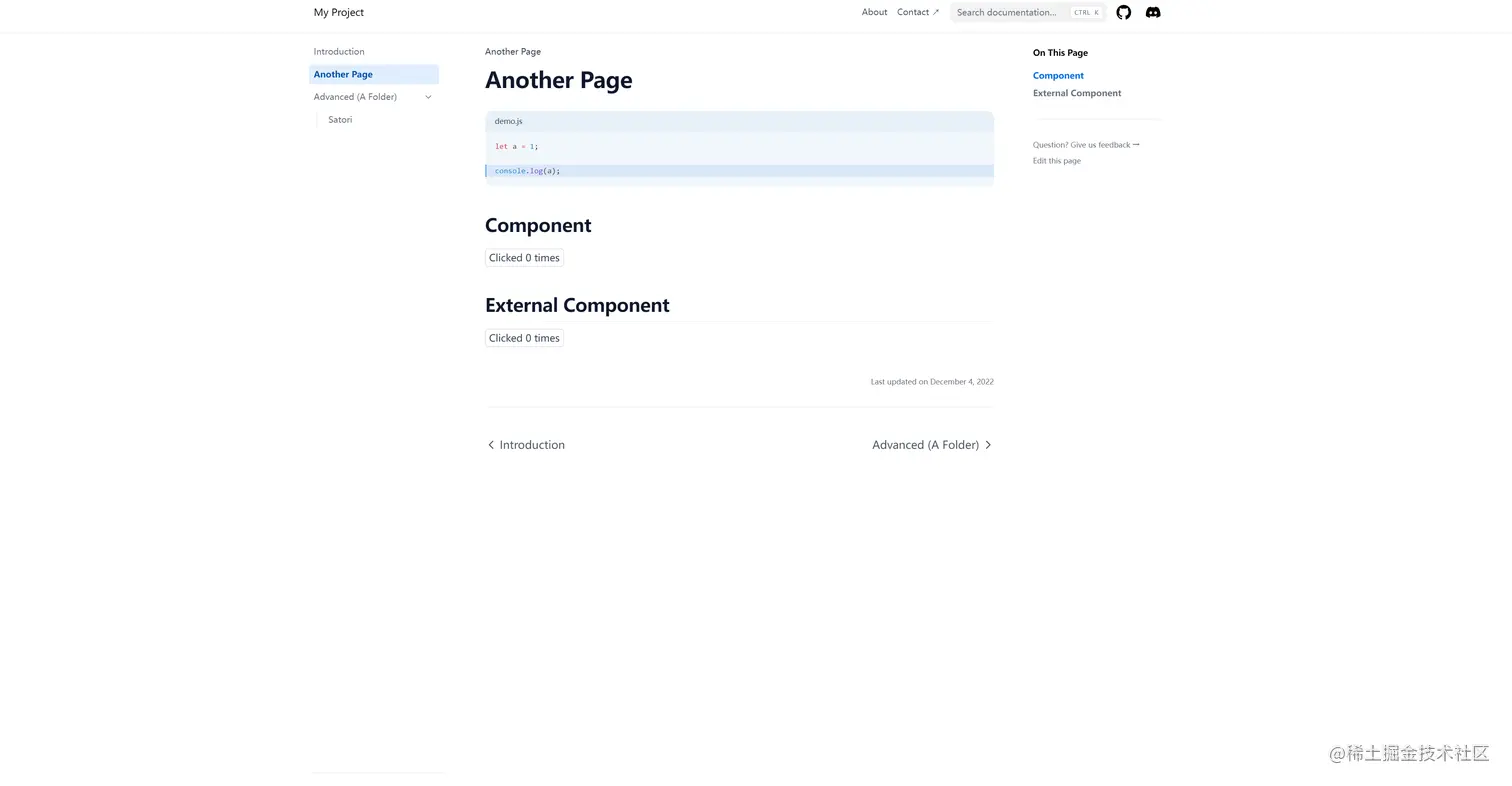Click the Edit this page link
1512x786 pixels.
click(1057, 161)
